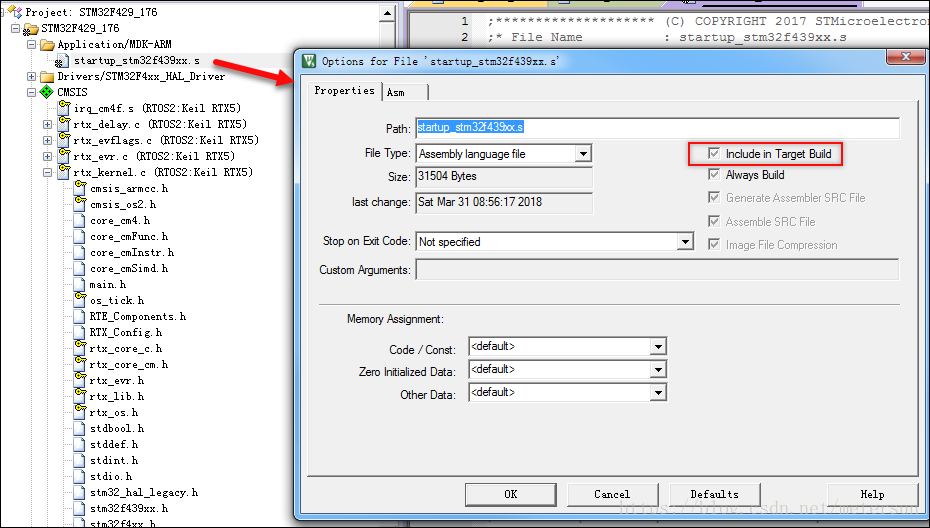This screenshot has width=930, height=528.
Task: Click the startup_stm32f439xx.s file icon
Action: 62,61
